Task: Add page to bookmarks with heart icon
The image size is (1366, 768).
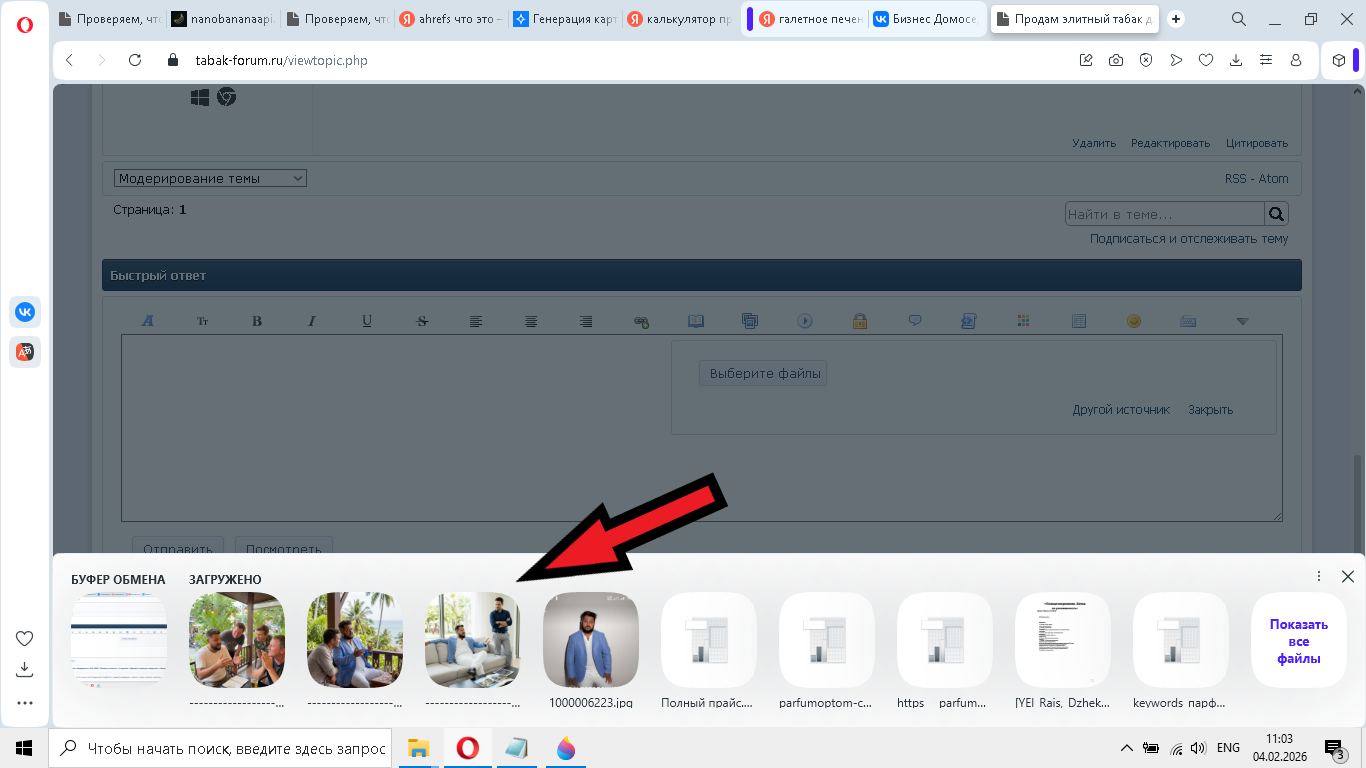Action: point(1206,60)
